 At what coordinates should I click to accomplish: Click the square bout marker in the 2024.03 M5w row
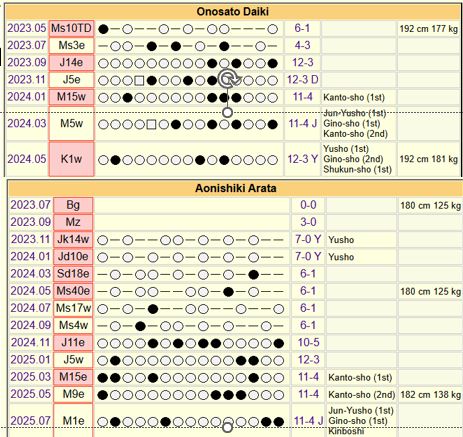[151, 125]
